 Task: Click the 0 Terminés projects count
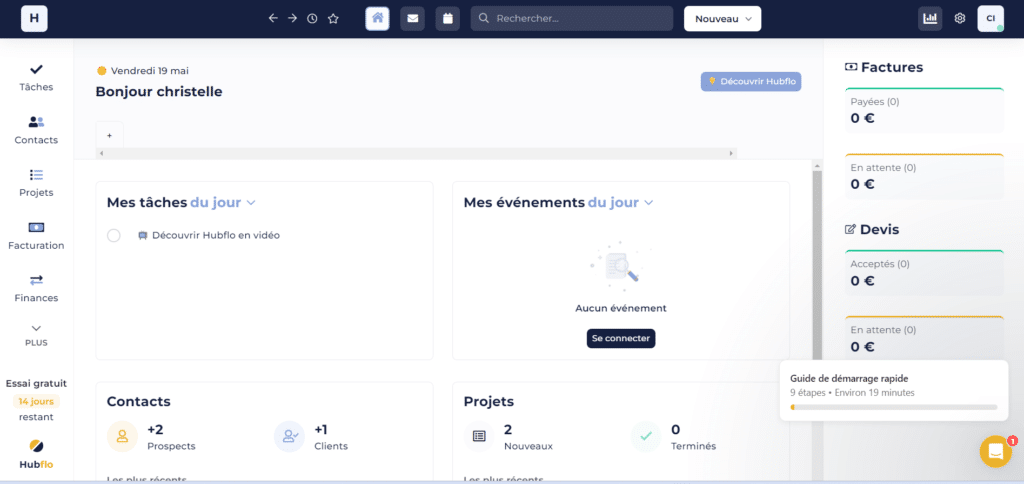(x=675, y=430)
